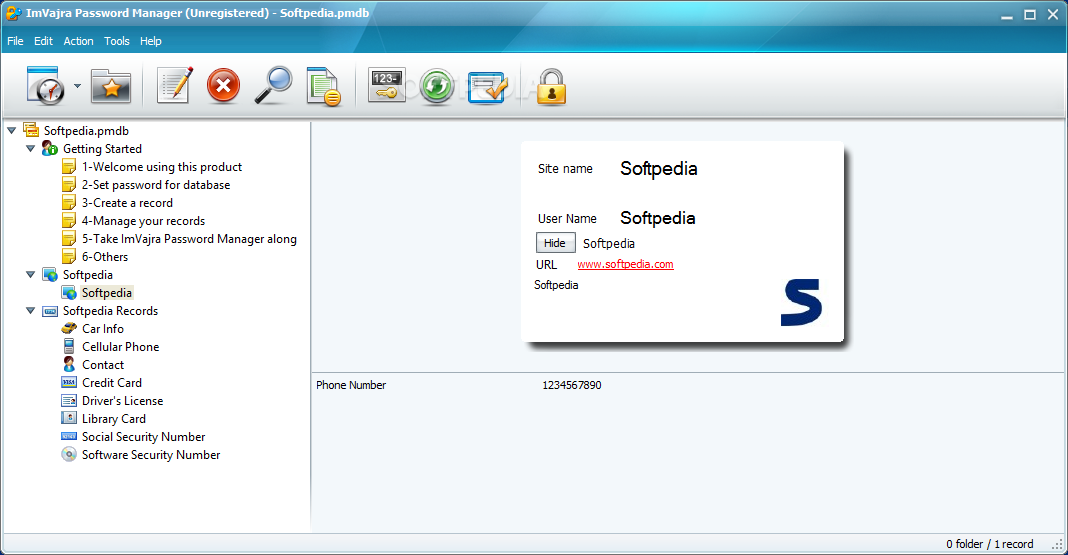Open note 5-Take ImVajra Password Manager along
Viewport: 1068px width, 555px height.
click(x=189, y=239)
